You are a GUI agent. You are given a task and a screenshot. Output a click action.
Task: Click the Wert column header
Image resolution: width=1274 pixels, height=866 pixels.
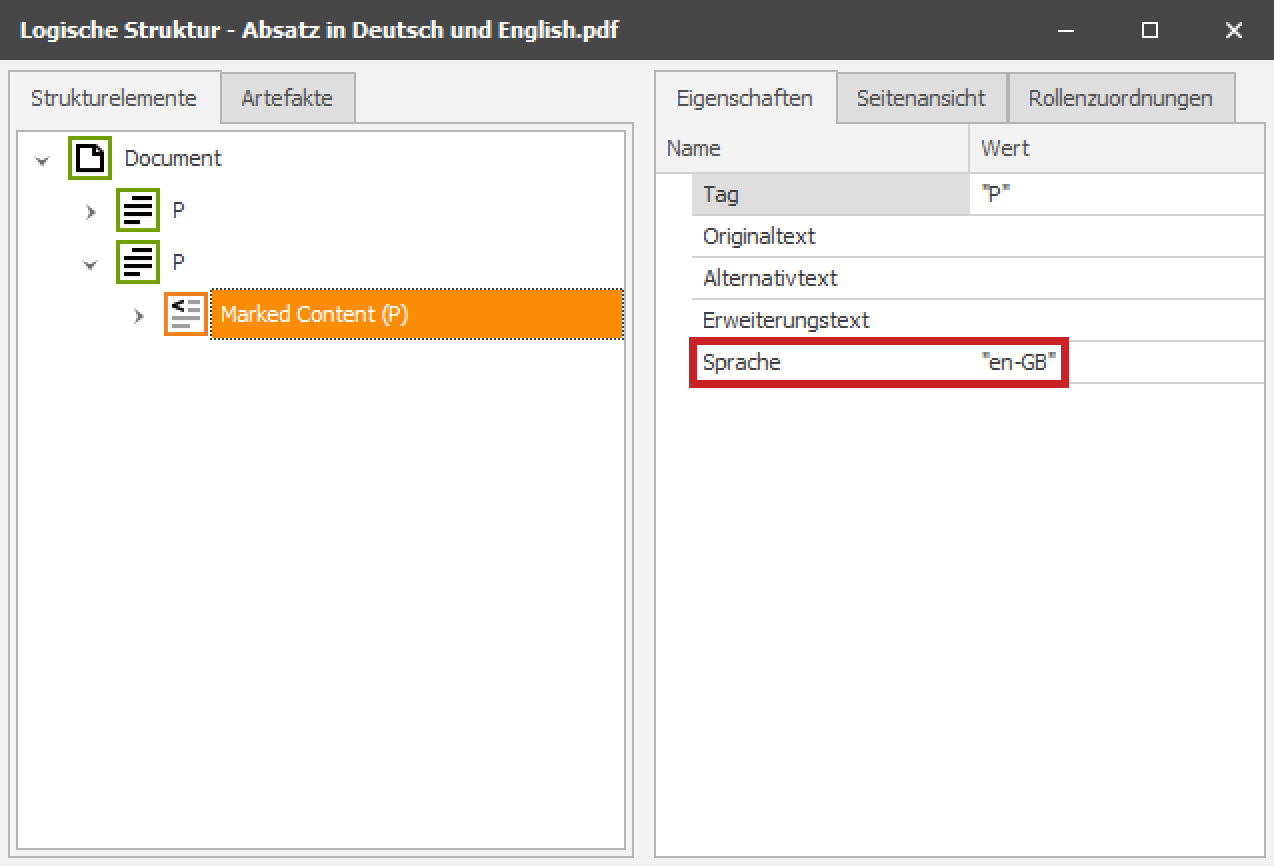coord(1117,148)
